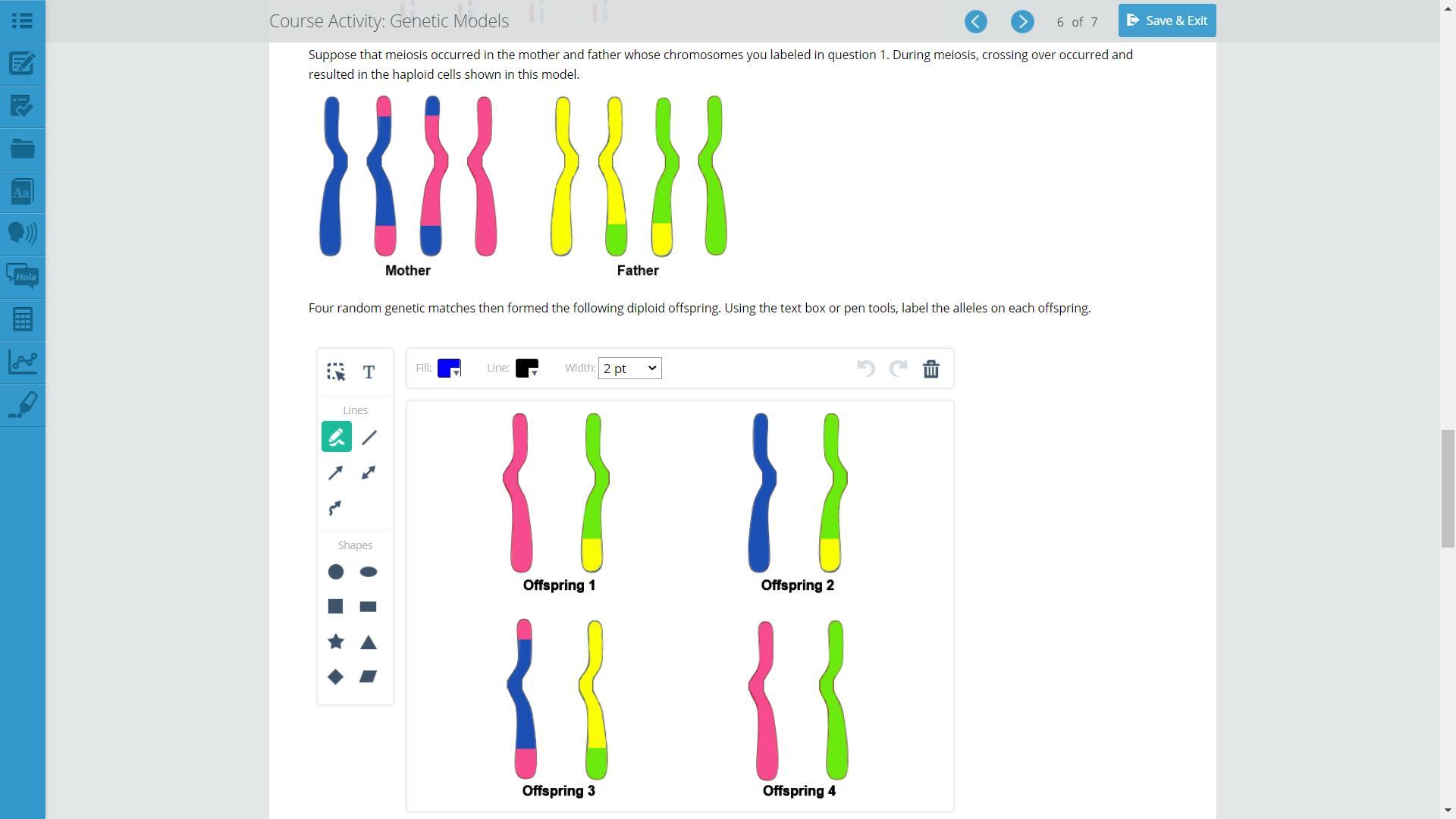Open the Fill color dropdown
Viewport: 1456px width, 819px height.
pos(450,369)
